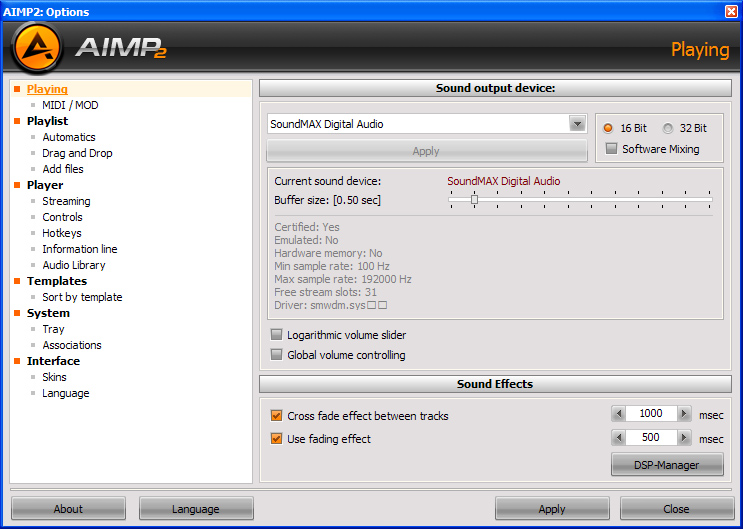This screenshot has width=743, height=529.
Task: Increase fading 500 msec with right arrow
Action: click(x=684, y=437)
